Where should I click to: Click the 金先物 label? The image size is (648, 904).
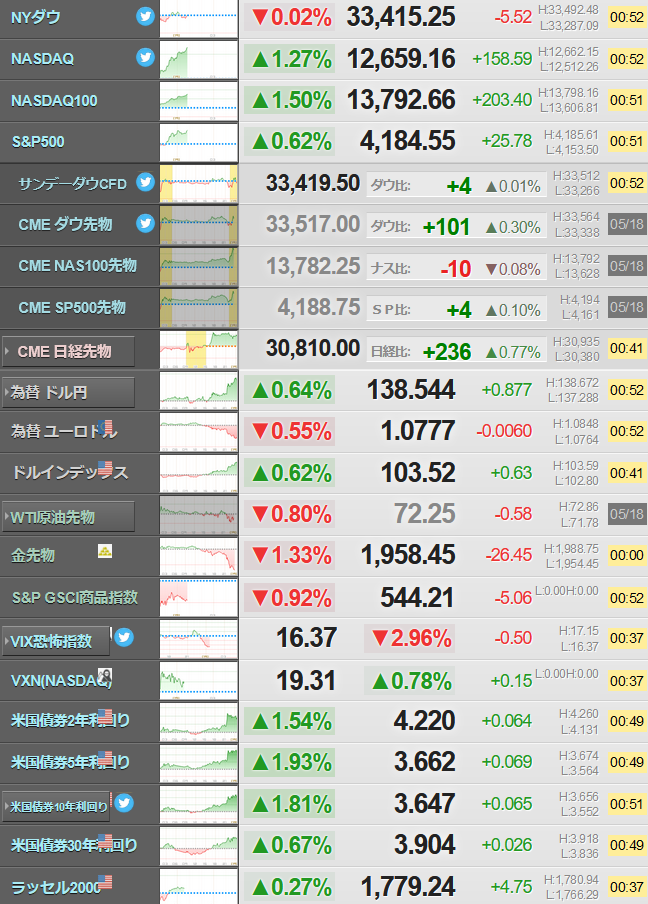pos(33,555)
